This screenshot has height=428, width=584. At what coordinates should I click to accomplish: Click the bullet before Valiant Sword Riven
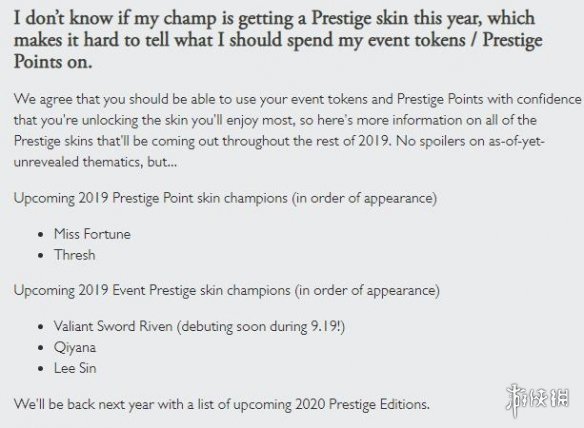(x=41, y=327)
